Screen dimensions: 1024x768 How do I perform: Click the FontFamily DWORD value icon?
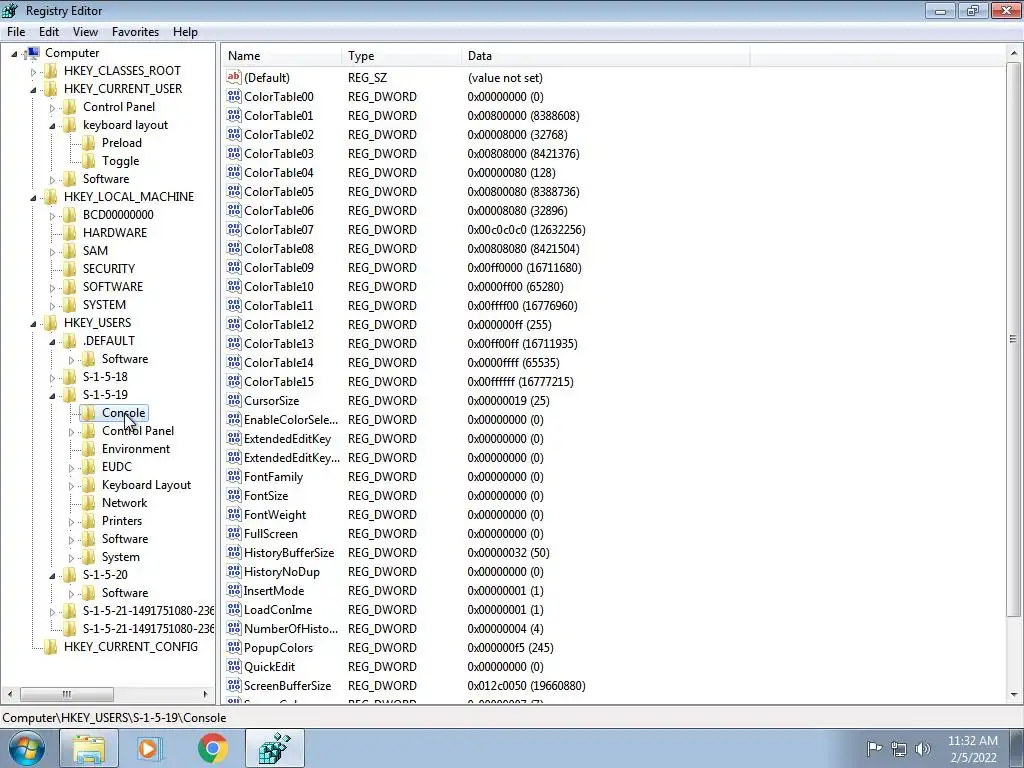pos(234,476)
